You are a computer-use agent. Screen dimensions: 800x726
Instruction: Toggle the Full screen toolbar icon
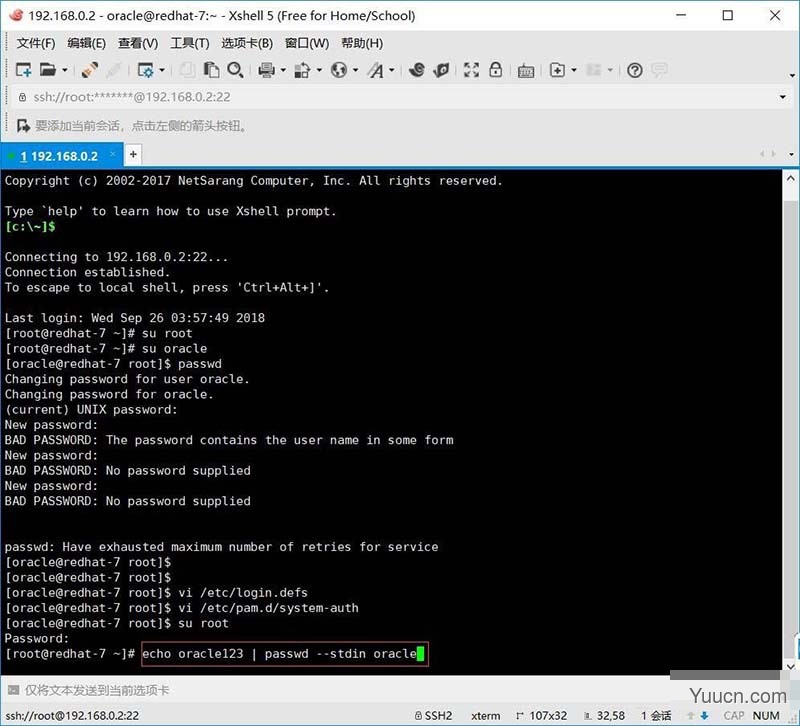(471, 70)
